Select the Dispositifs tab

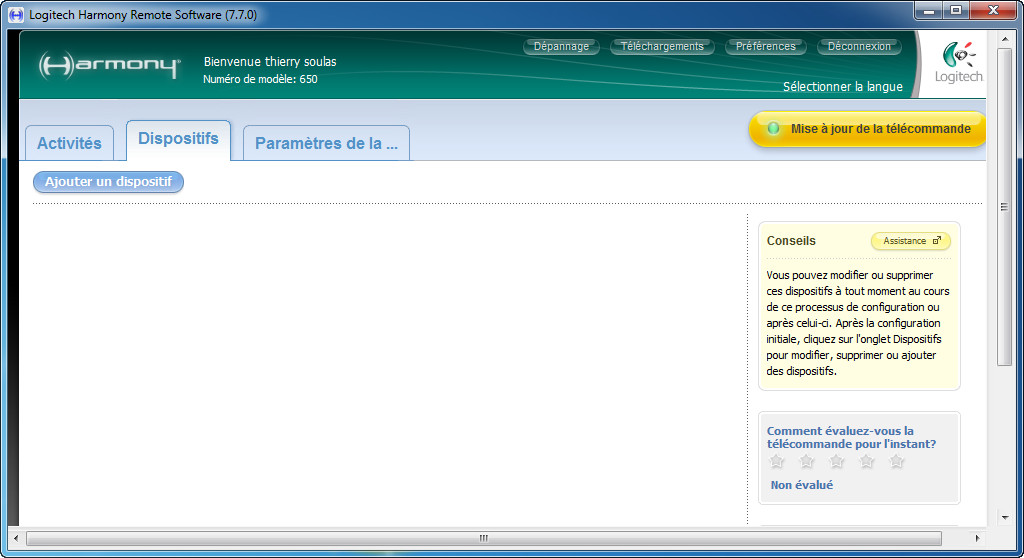(x=178, y=139)
